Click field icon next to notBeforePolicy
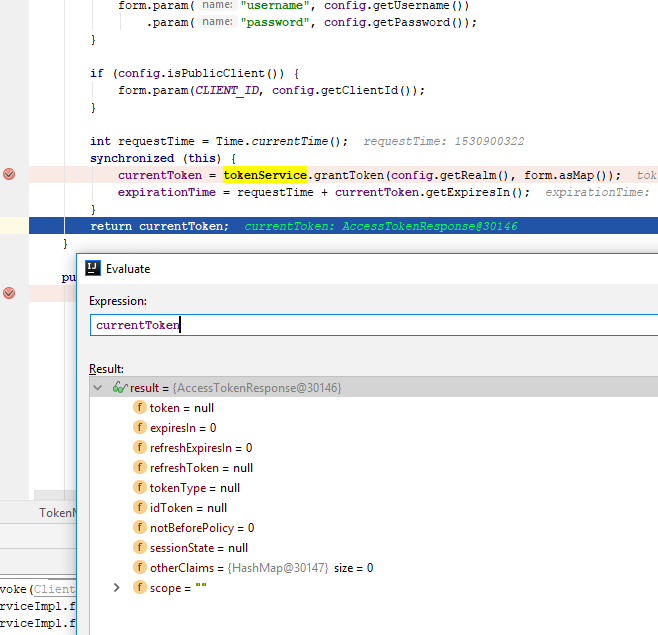Image resolution: width=658 pixels, height=635 pixels. point(140,527)
